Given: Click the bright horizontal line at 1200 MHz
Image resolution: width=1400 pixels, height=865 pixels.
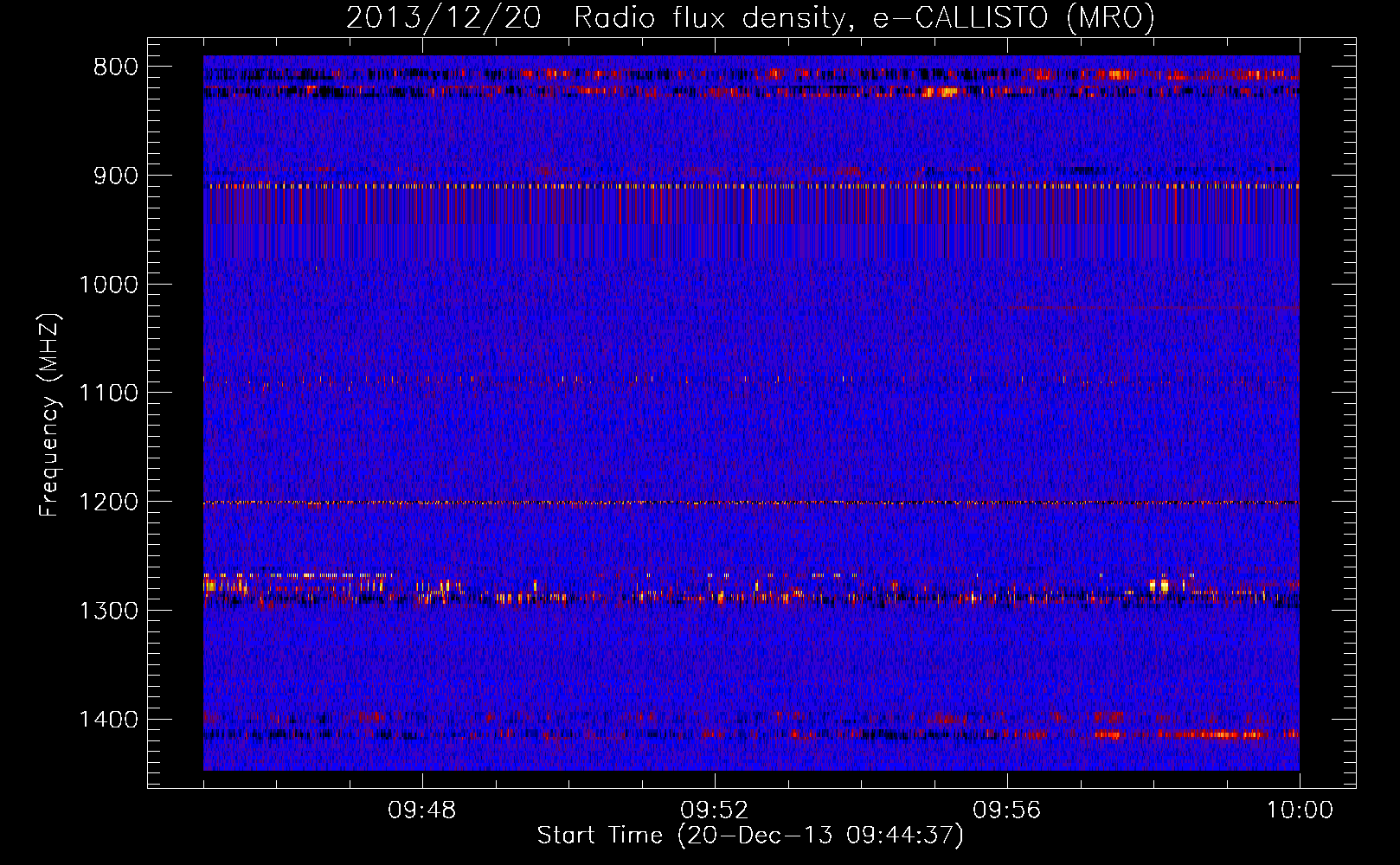Looking at the screenshot, I should 751,503.
